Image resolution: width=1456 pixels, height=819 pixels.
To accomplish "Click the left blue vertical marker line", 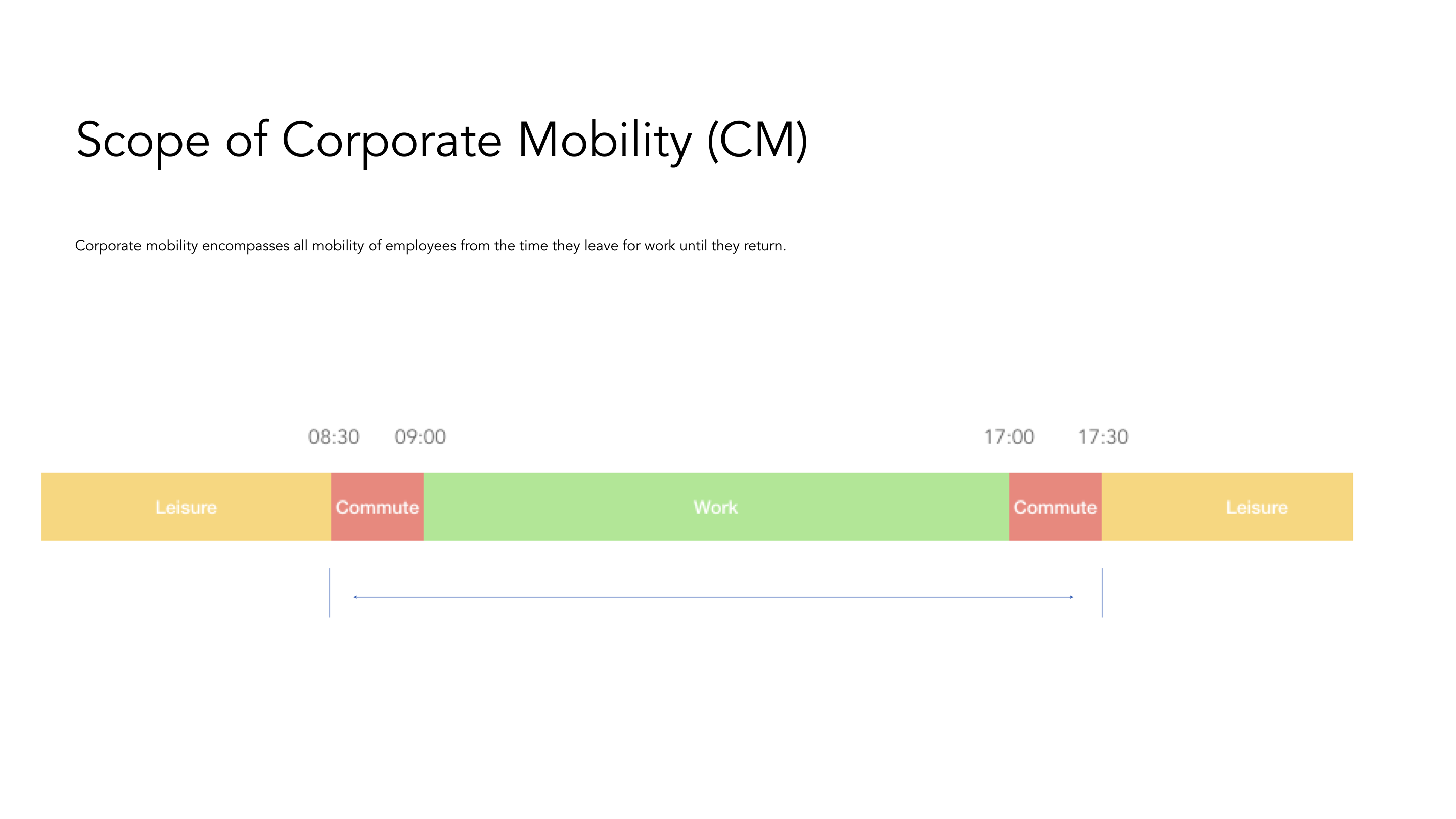I will tap(330, 593).
